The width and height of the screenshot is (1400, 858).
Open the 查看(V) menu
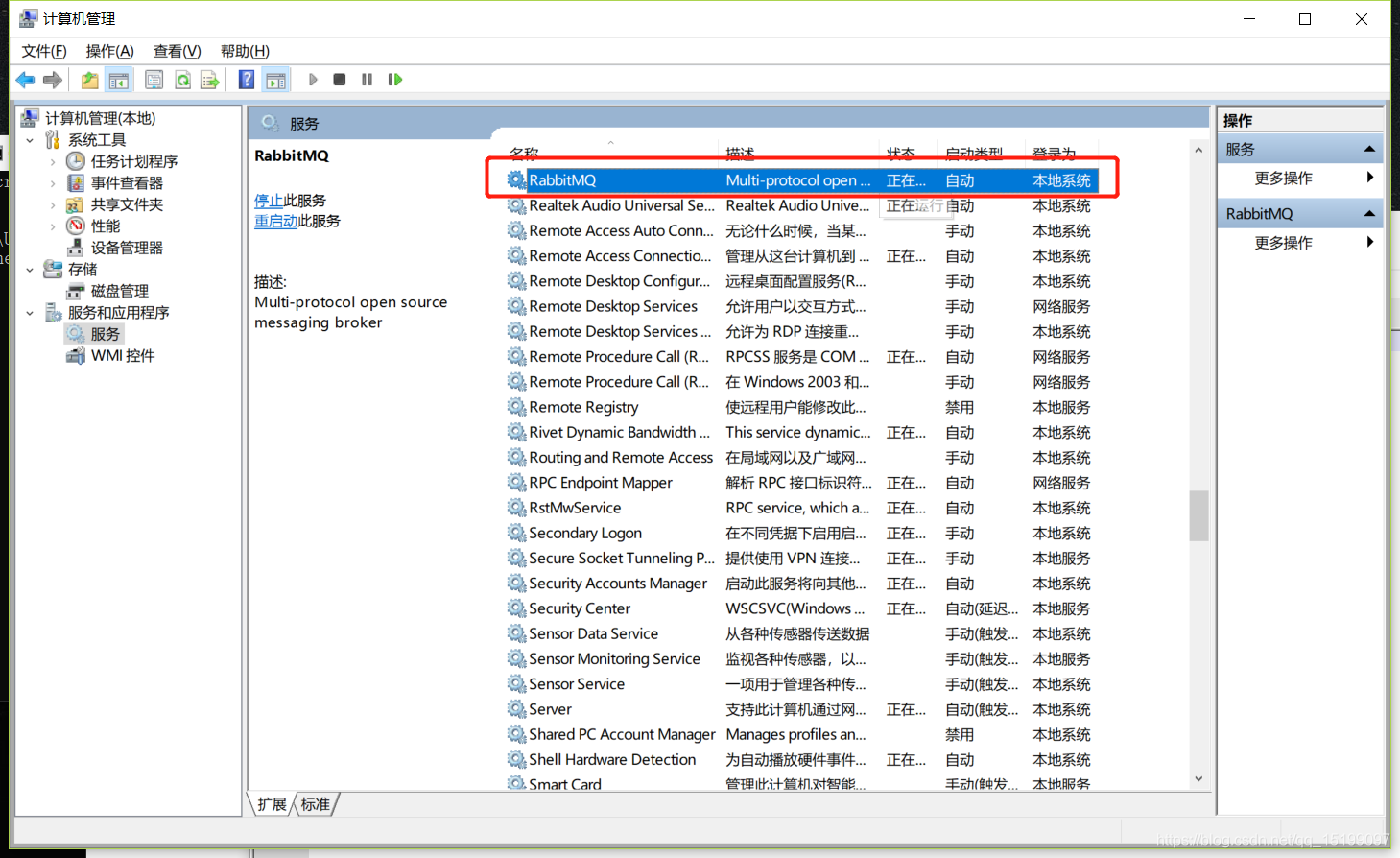tap(177, 51)
